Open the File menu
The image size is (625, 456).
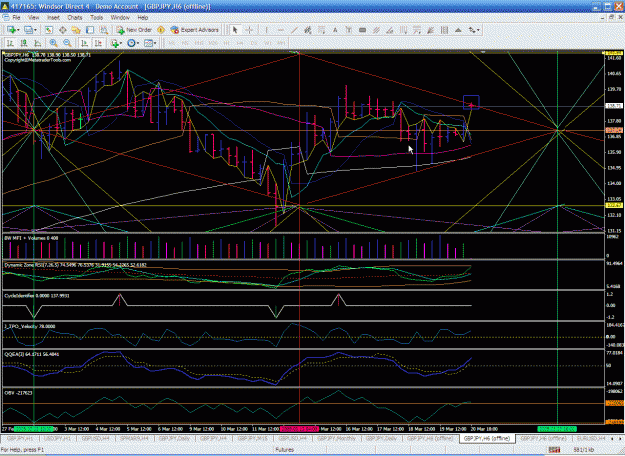point(16,18)
